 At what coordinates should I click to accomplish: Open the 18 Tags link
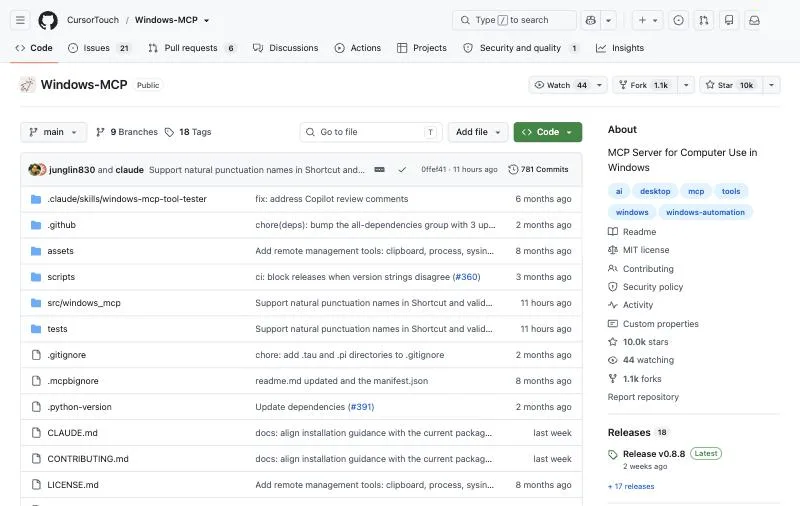pos(188,132)
